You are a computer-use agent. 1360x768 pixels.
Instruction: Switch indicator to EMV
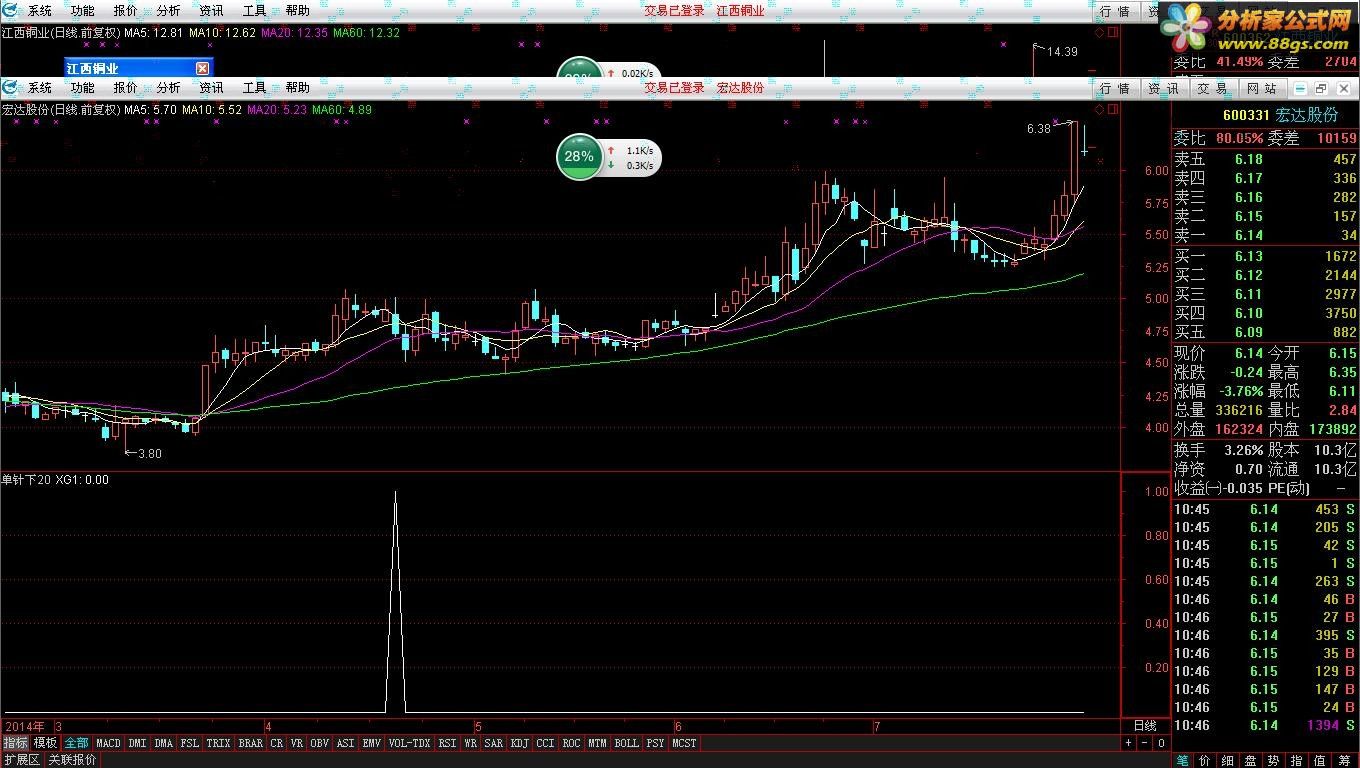[x=371, y=743]
